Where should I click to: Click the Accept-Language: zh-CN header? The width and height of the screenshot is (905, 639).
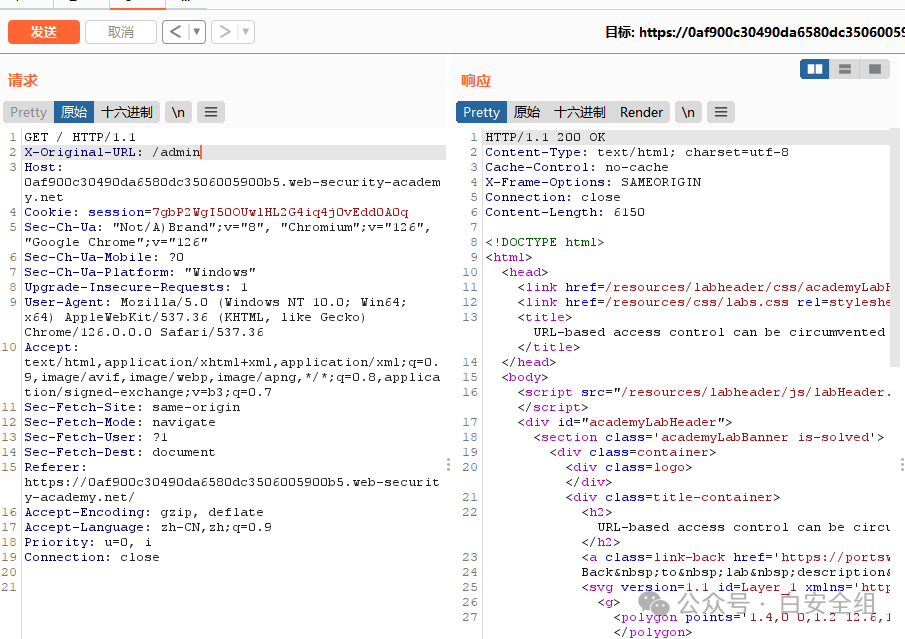tap(148, 528)
